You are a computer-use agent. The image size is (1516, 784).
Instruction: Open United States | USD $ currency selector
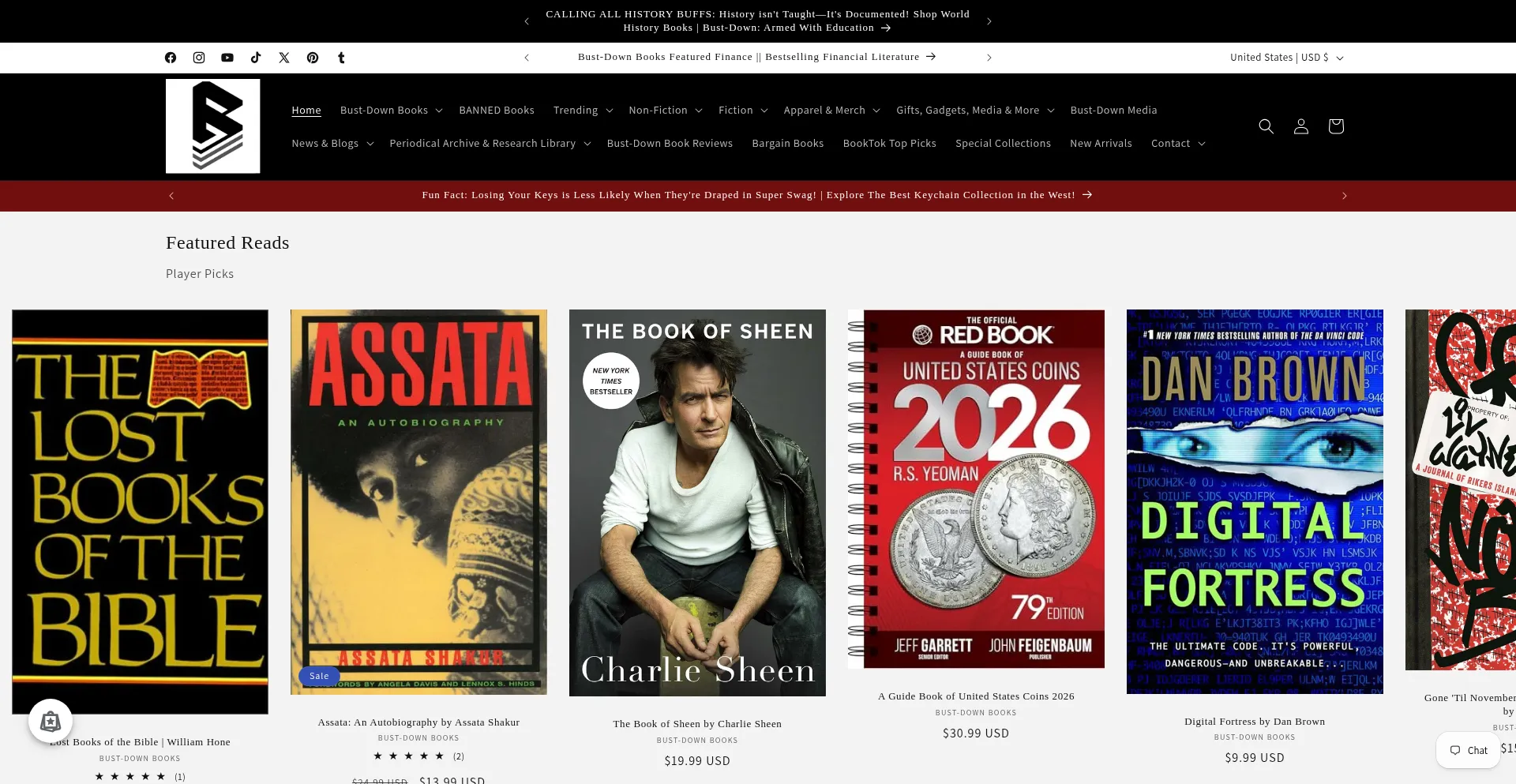coord(1286,58)
